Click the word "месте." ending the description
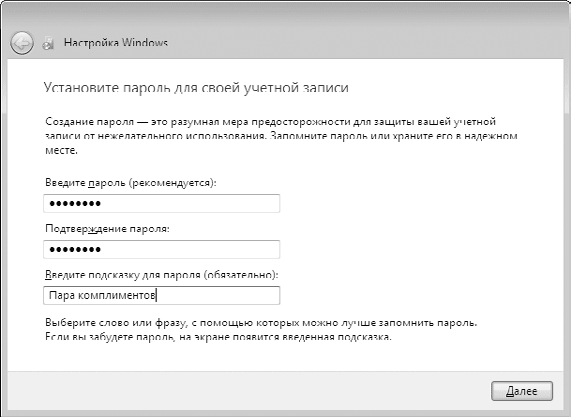571x417 pixels. coord(62,150)
